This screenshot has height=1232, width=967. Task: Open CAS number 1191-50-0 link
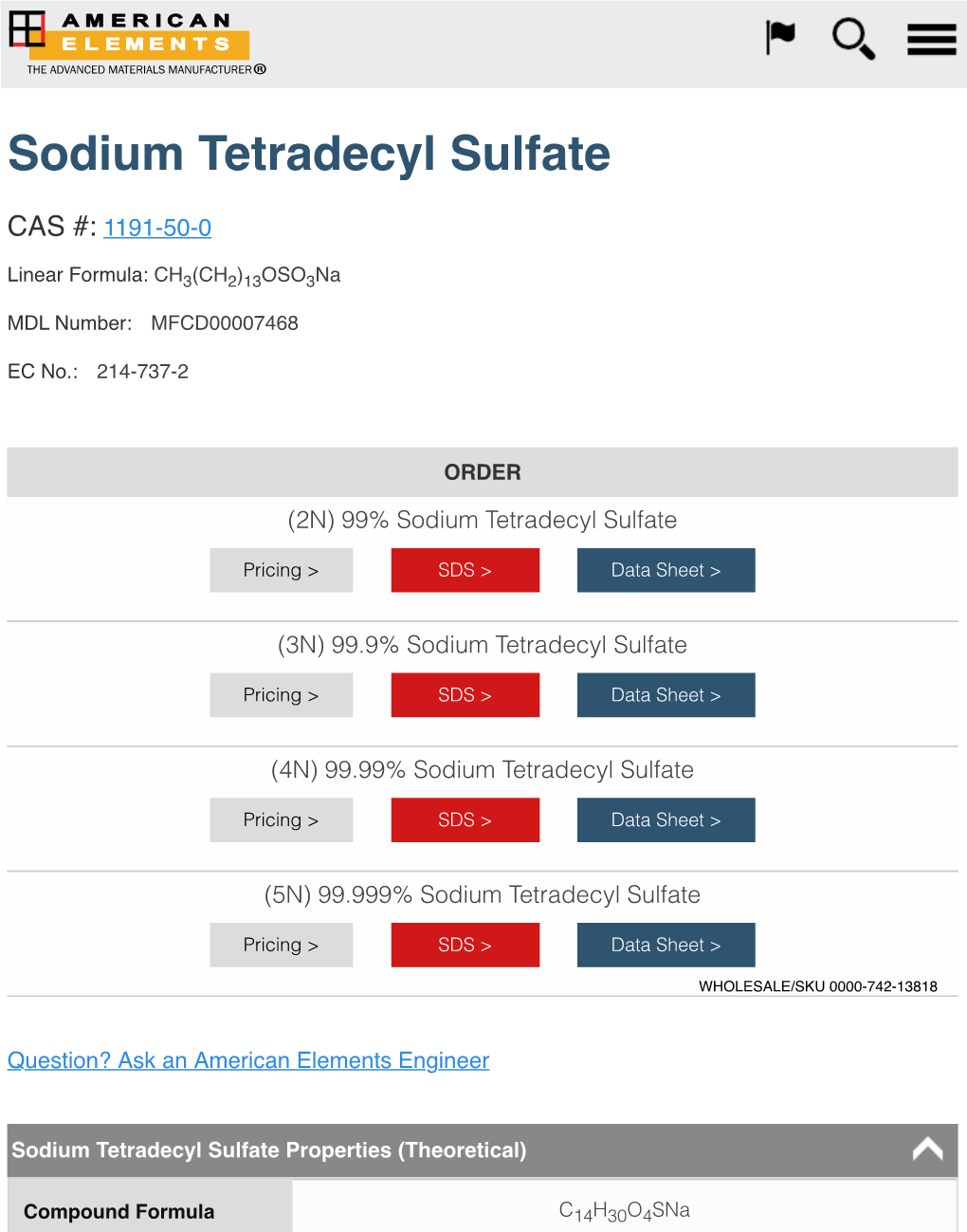click(157, 228)
